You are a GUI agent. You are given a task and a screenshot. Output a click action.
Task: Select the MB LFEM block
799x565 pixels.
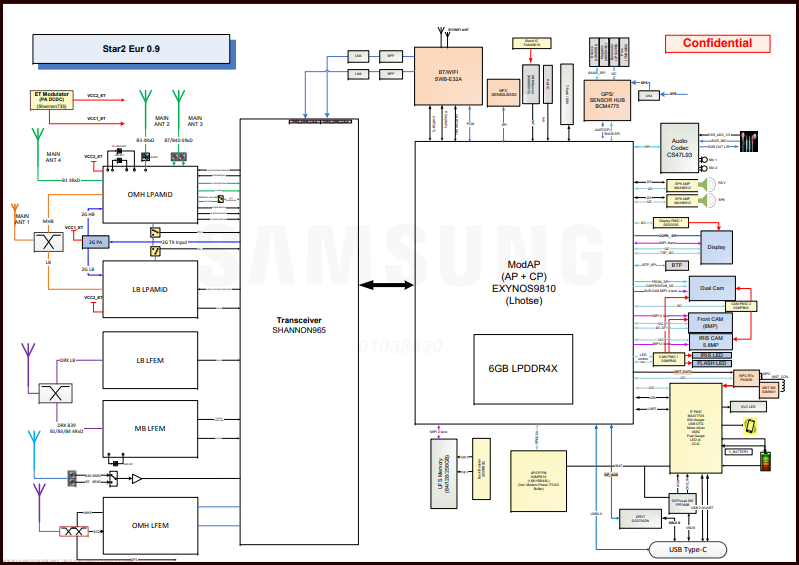[x=150, y=428]
